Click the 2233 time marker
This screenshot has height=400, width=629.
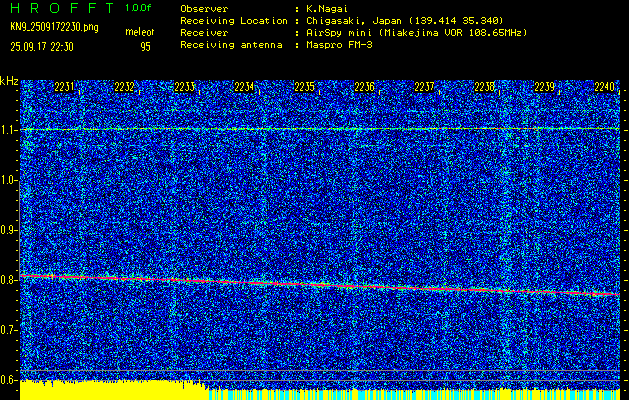click(185, 87)
